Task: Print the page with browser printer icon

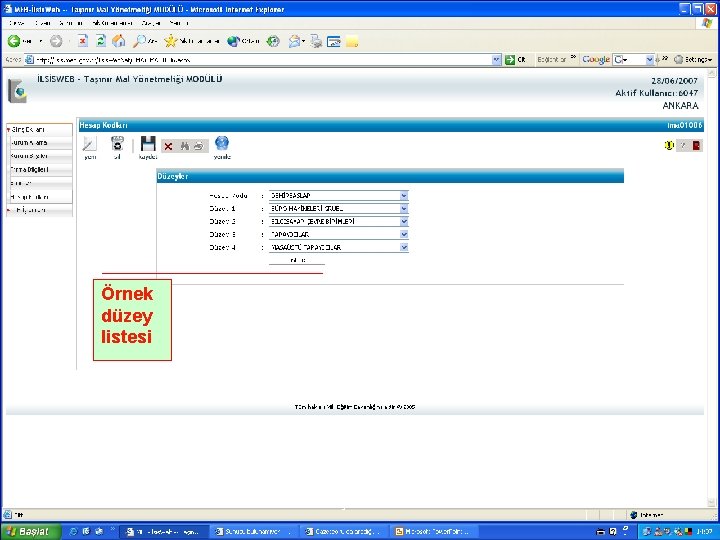Action: [x=316, y=41]
